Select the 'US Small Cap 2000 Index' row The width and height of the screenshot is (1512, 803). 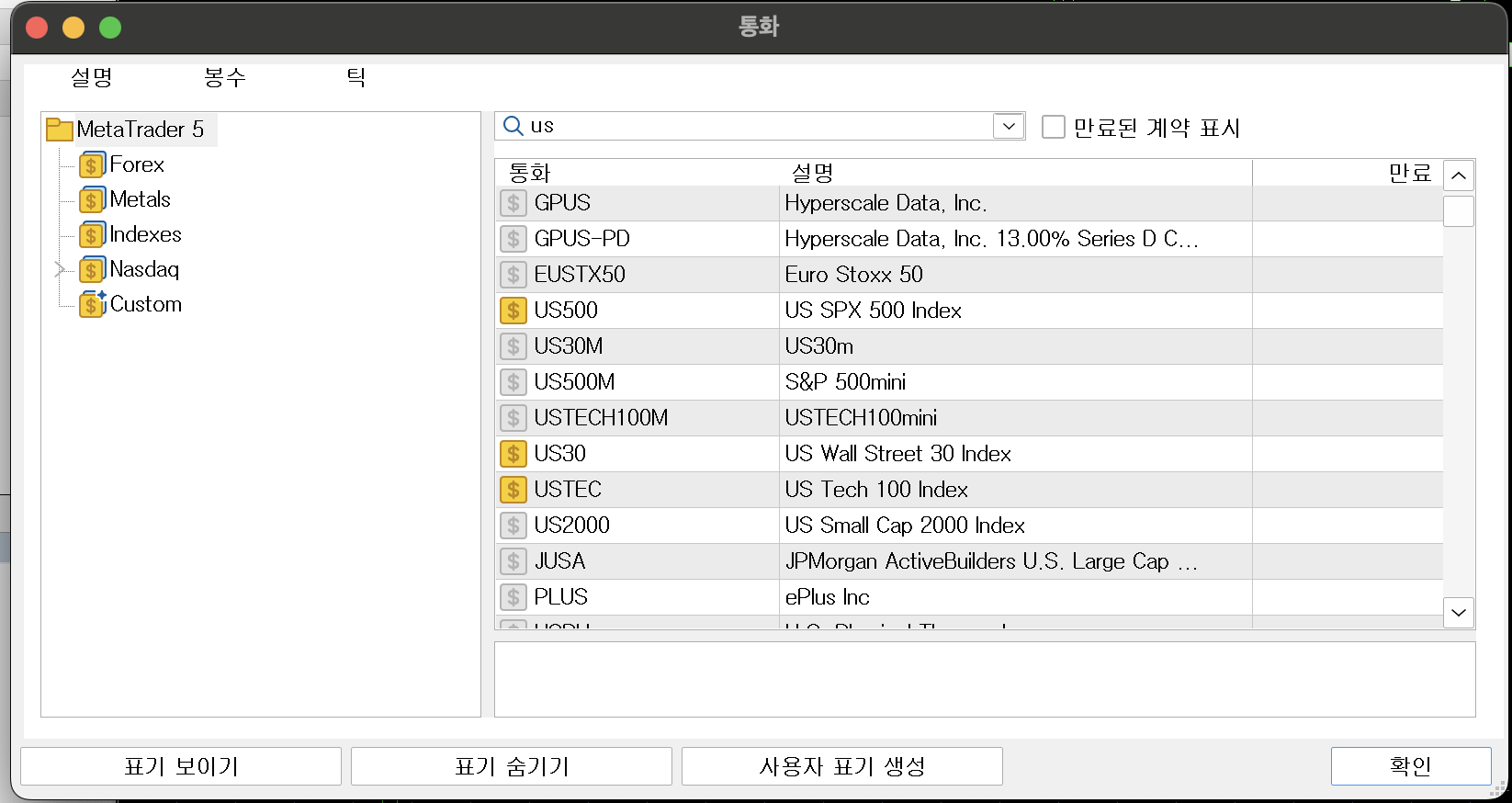[x=969, y=526]
